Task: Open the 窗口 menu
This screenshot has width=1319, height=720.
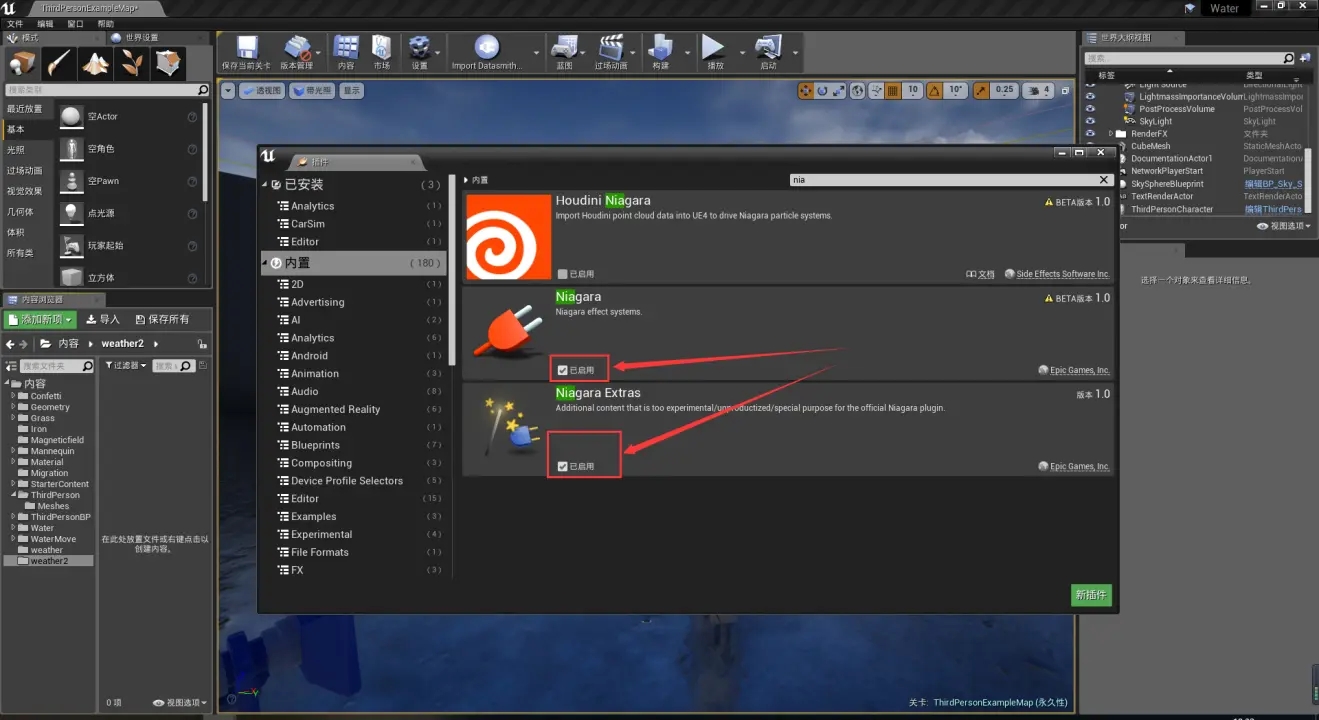Action: click(x=76, y=23)
